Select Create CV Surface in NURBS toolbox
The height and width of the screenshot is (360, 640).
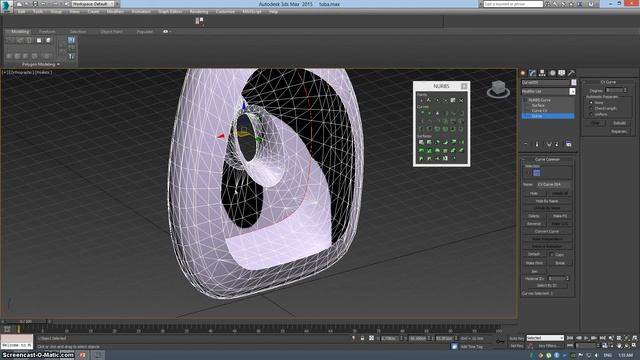pyautogui.click(x=421, y=142)
